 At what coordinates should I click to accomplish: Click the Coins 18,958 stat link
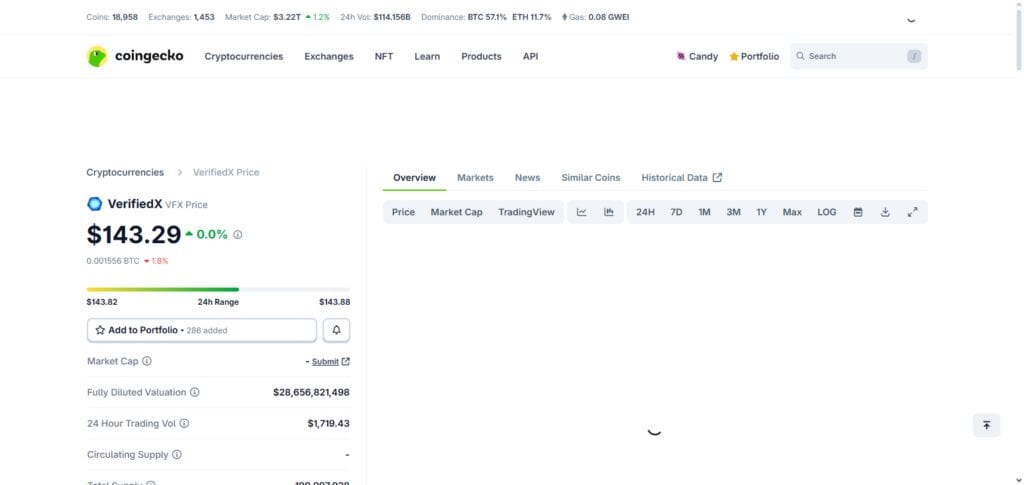click(x=112, y=17)
